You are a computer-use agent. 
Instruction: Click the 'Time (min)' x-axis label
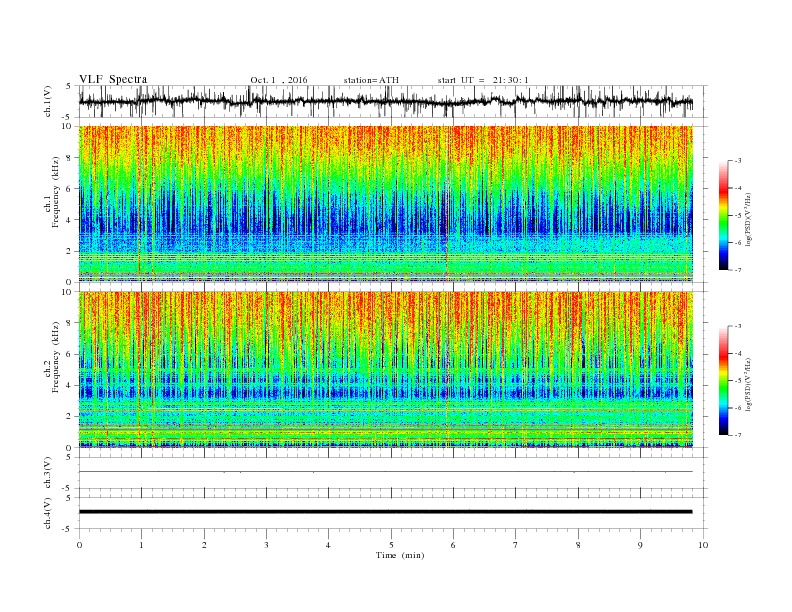click(x=400, y=555)
